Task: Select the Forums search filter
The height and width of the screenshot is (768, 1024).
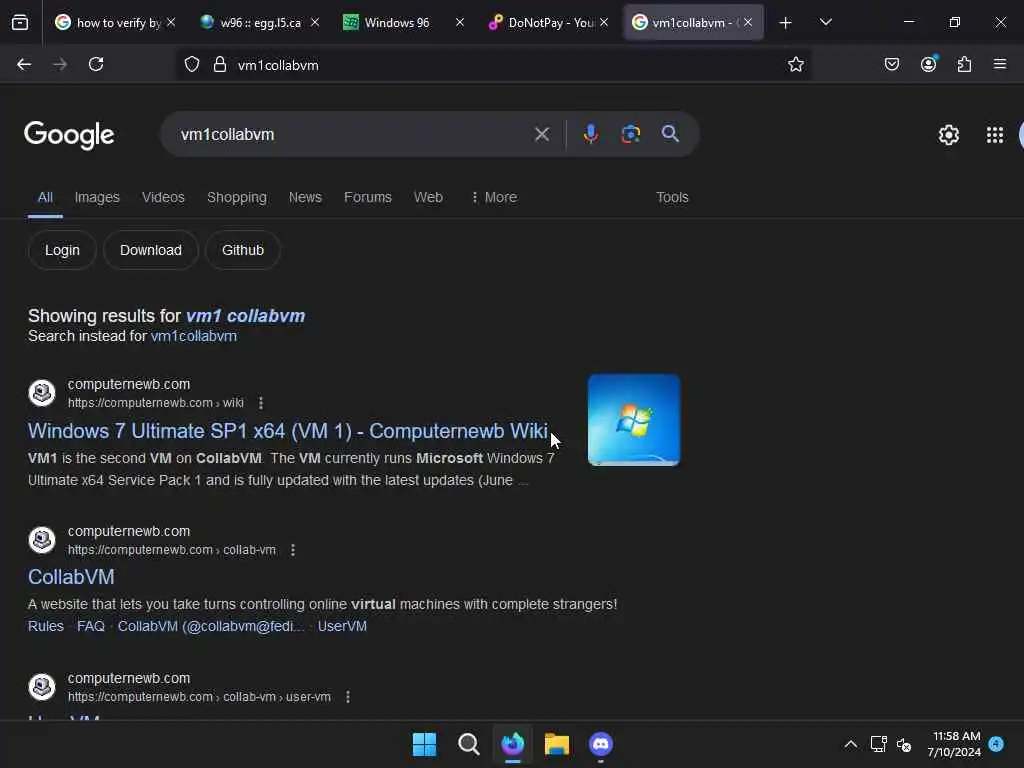Action: [x=368, y=197]
